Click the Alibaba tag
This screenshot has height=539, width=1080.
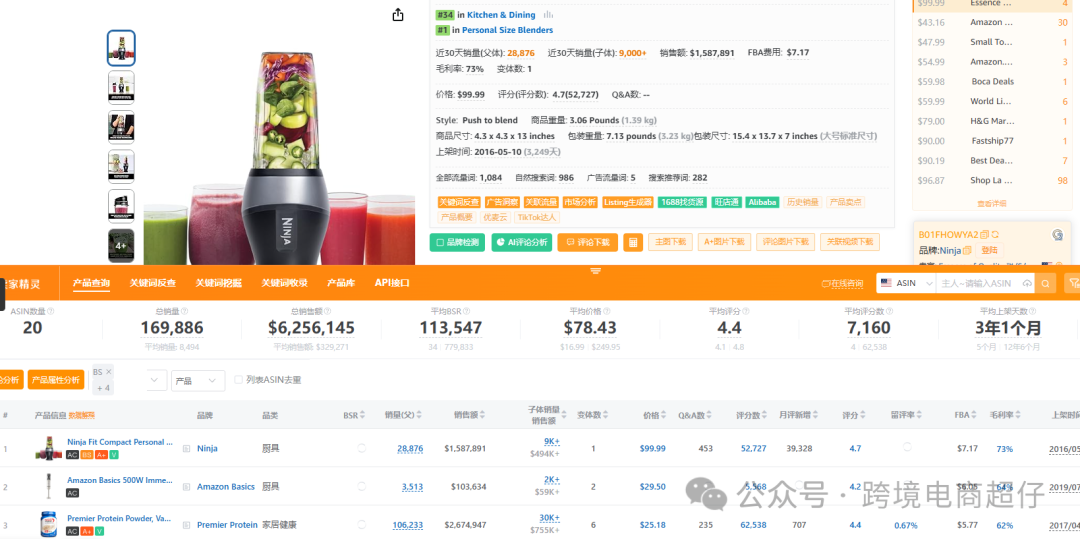[x=762, y=202]
